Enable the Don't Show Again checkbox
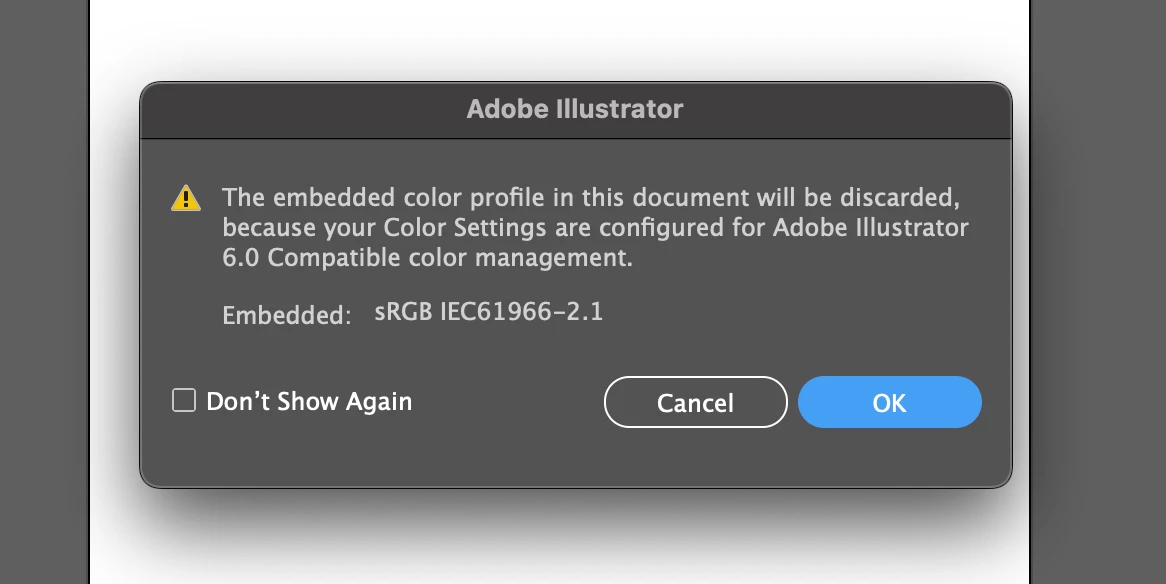The width and height of the screenshot is (1166, 584). (184, 401)
